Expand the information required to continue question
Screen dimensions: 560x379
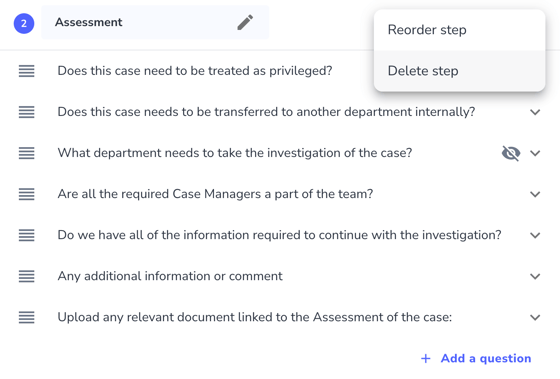point(535,235)
